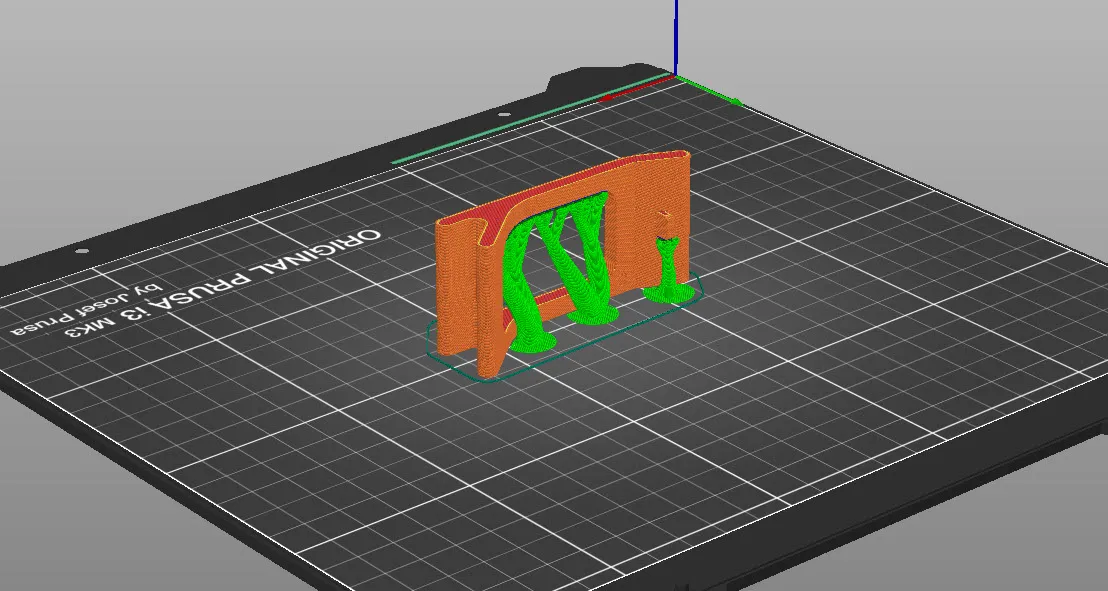Select the small standalone green support pillar
Image resolution: width=1108 pixels, height=591 pixels.
pos(668,272)
